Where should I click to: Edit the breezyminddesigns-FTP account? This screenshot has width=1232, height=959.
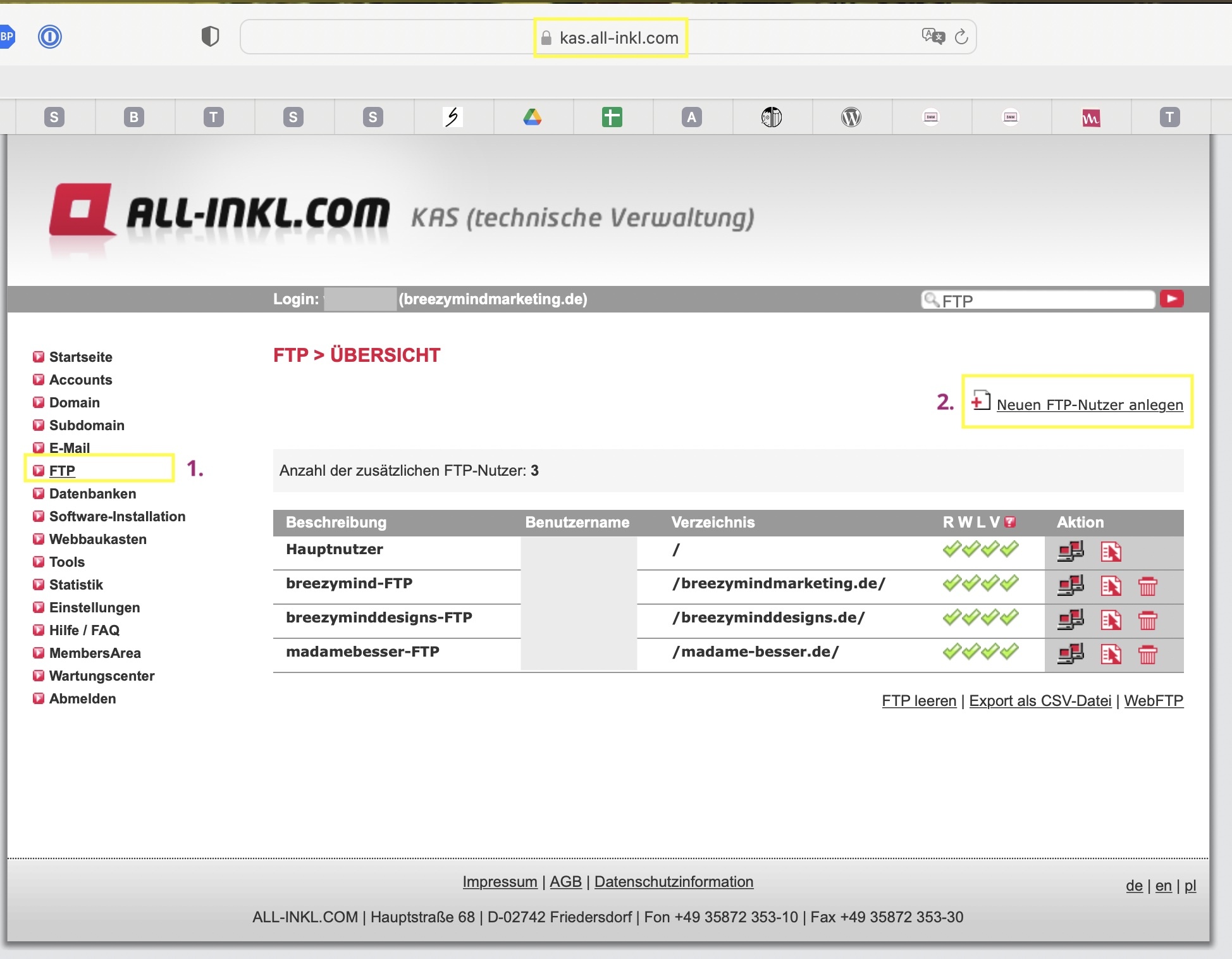tap(1111, 620)
